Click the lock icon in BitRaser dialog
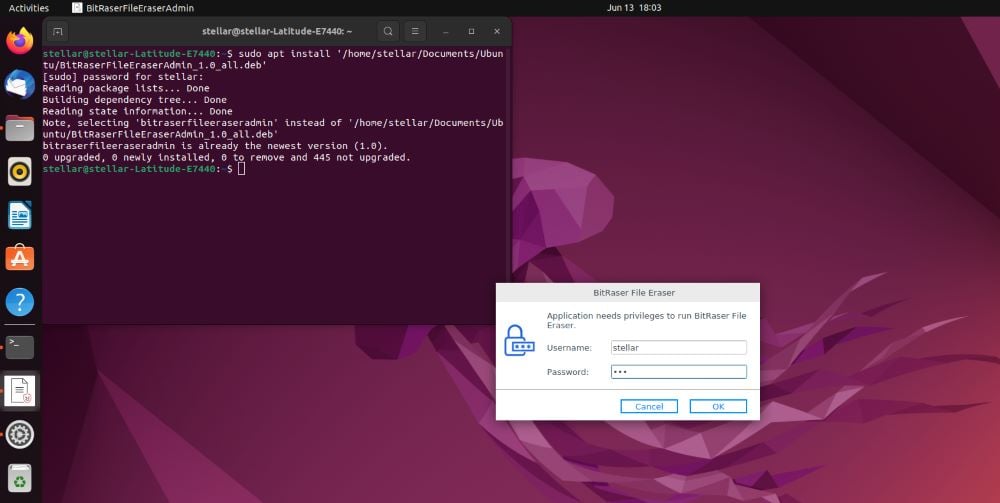The width and height of the screenshot is (1000, 503). click(519, 340)
